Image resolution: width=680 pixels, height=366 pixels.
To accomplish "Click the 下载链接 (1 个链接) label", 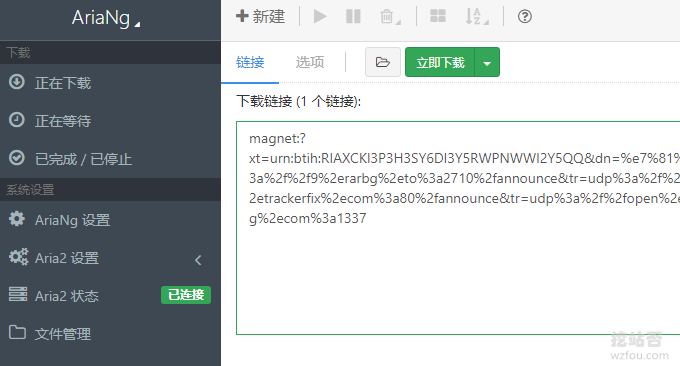I will click(x=298, y=101).
